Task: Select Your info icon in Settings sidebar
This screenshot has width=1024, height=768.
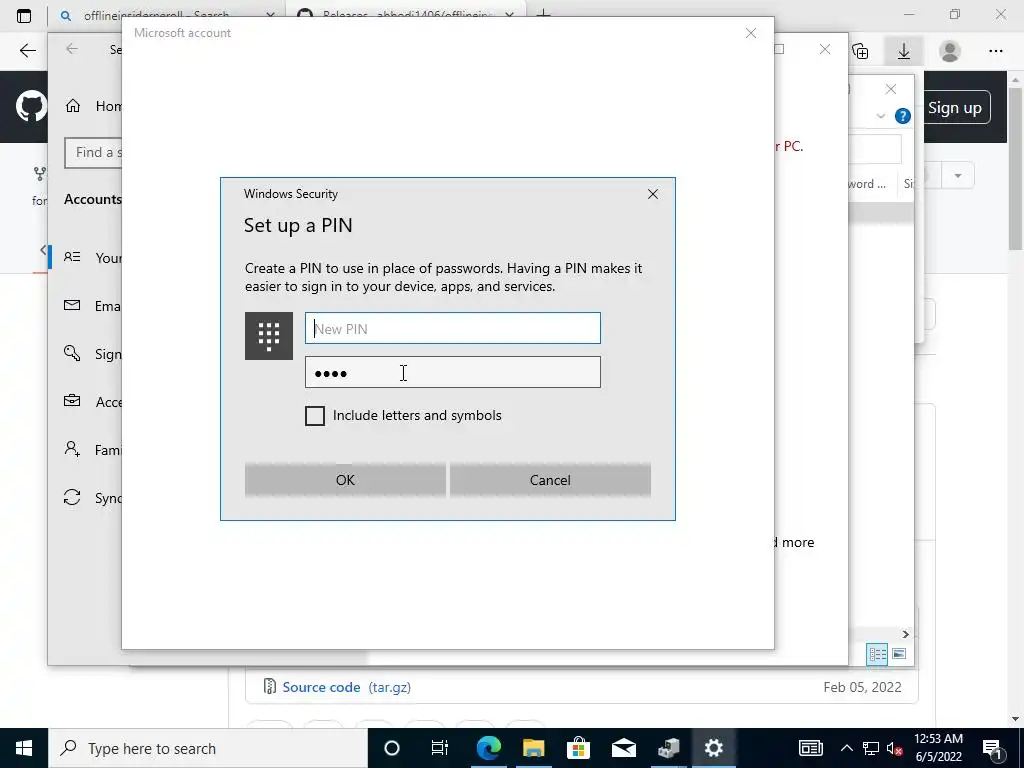Action: click(72, 257)
